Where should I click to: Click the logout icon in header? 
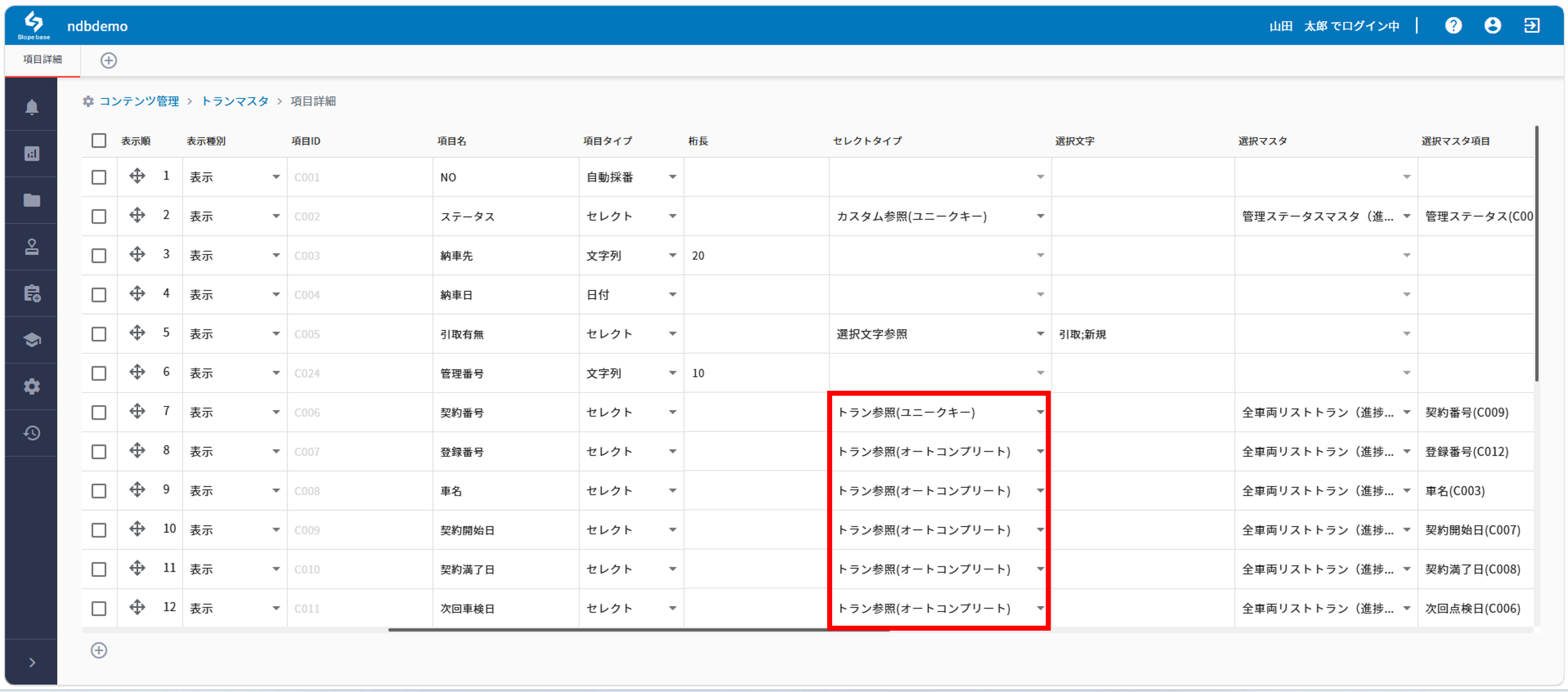[1531, 26]
